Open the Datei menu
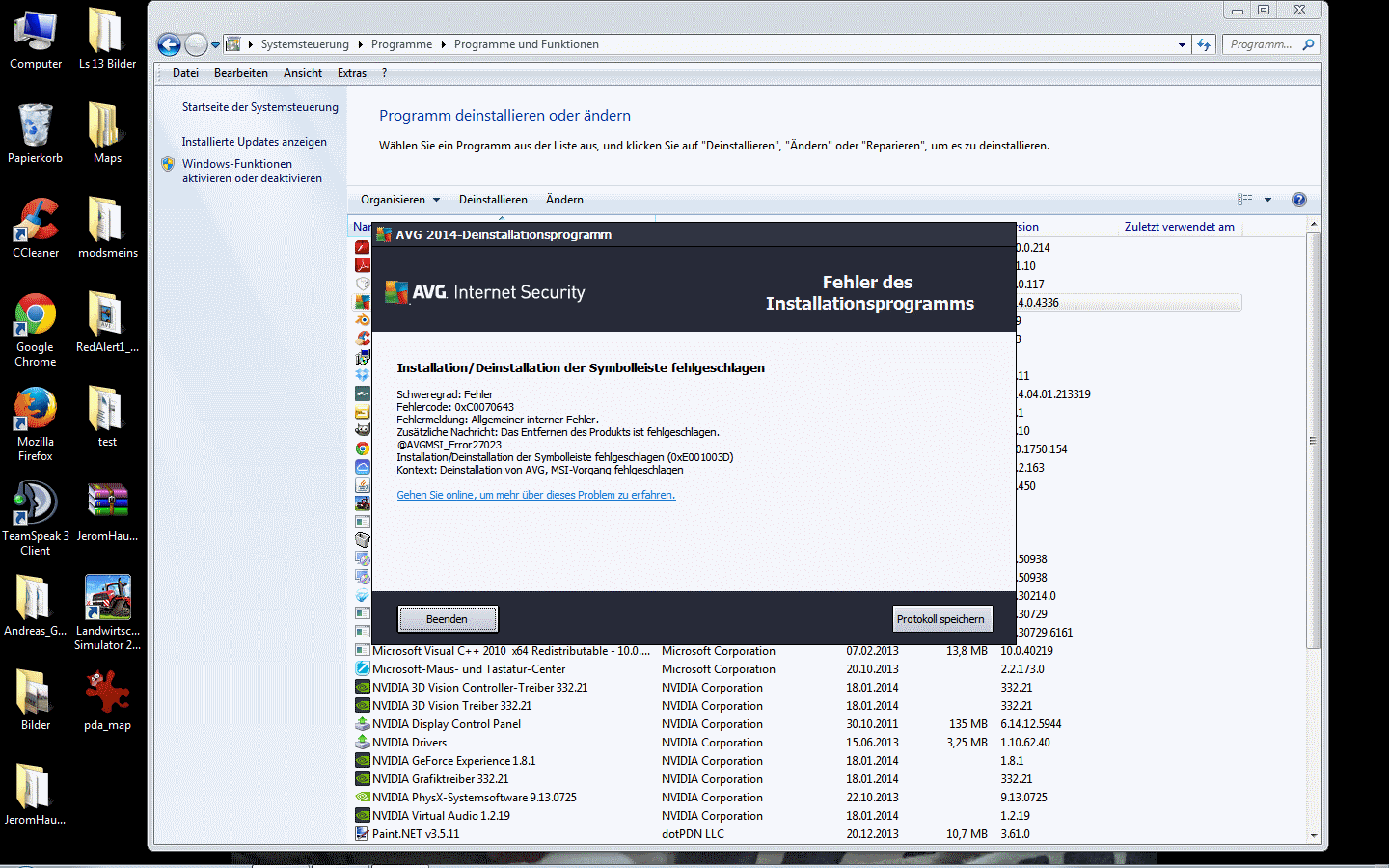 pos(185,73)
